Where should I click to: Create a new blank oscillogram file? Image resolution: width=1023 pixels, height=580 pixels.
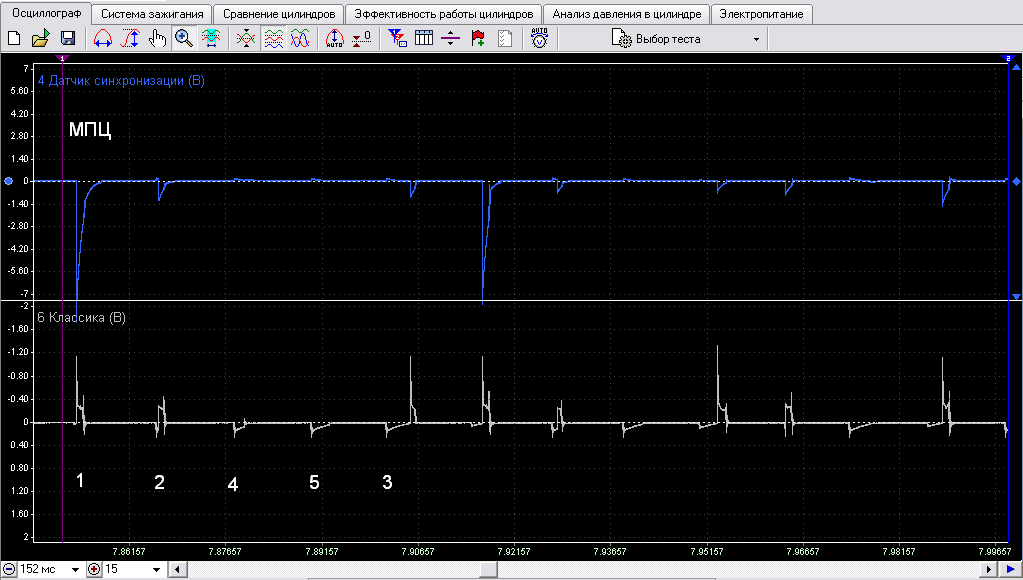point(14,38)
